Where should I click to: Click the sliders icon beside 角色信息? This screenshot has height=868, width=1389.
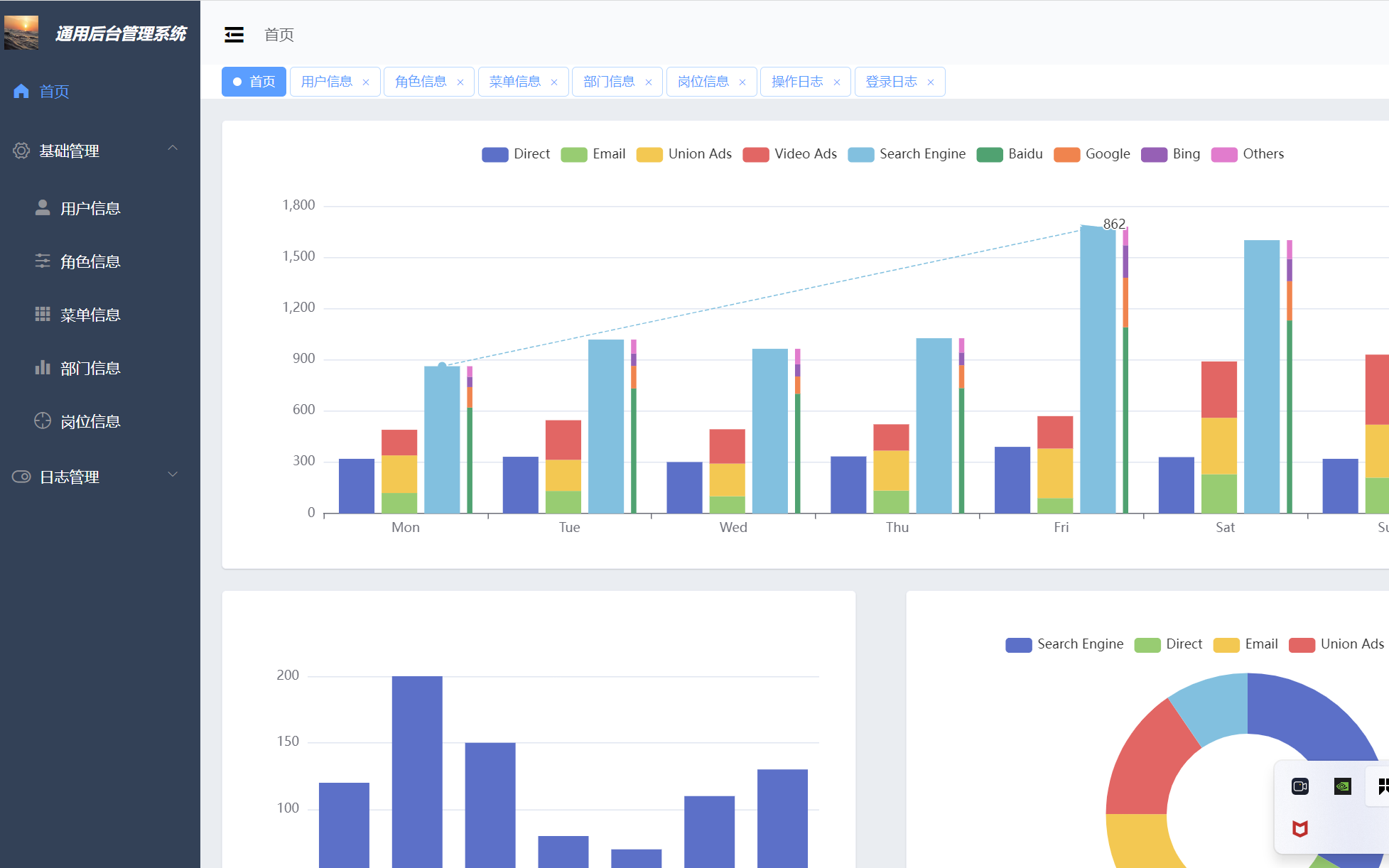pos(43,261)
